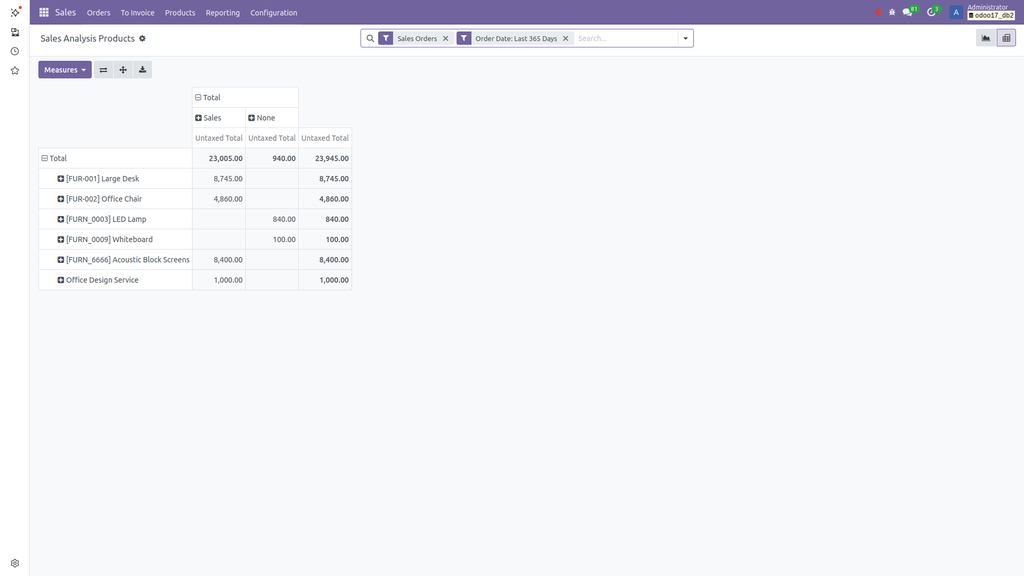Click the Administrator user avatar
The image size is (1024, 576).
coord(956,13)
